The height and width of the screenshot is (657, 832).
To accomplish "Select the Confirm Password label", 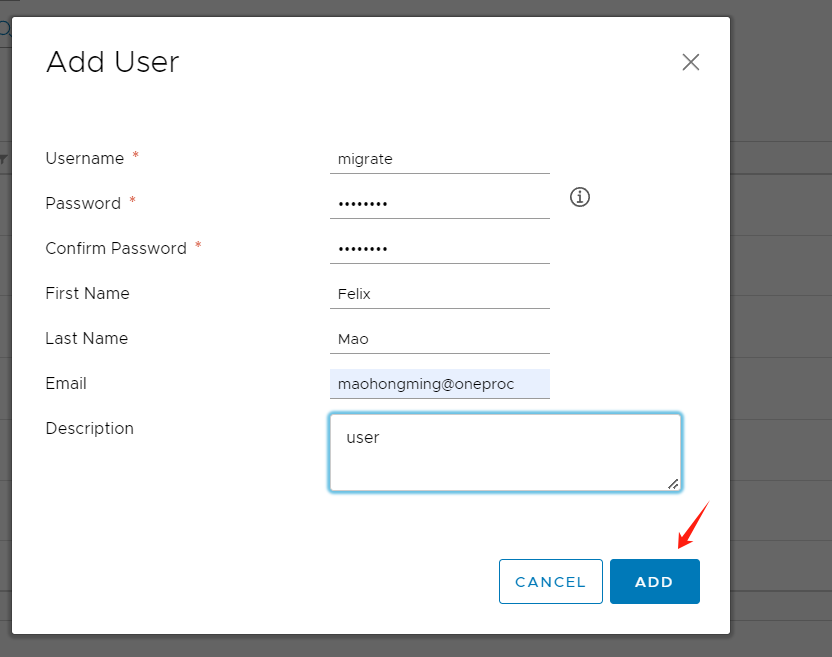I will [x=116, y=249].
